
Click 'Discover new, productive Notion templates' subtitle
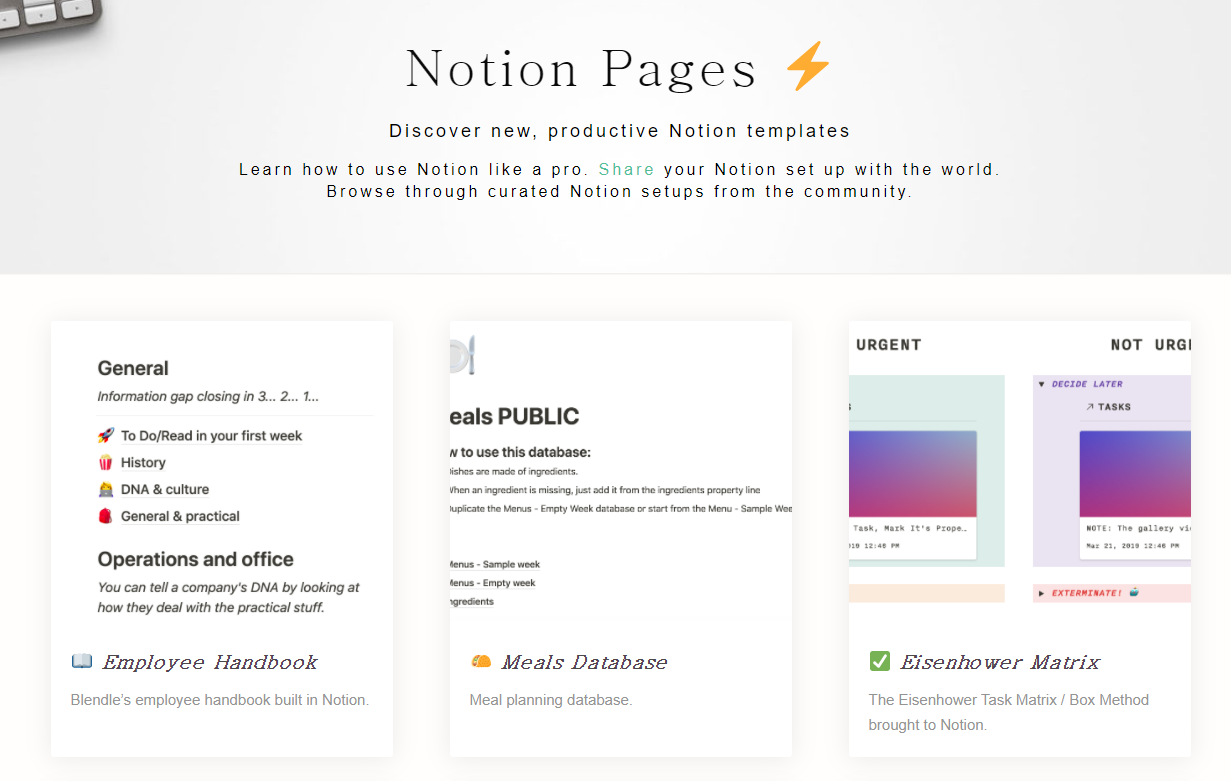coord(620,131)
